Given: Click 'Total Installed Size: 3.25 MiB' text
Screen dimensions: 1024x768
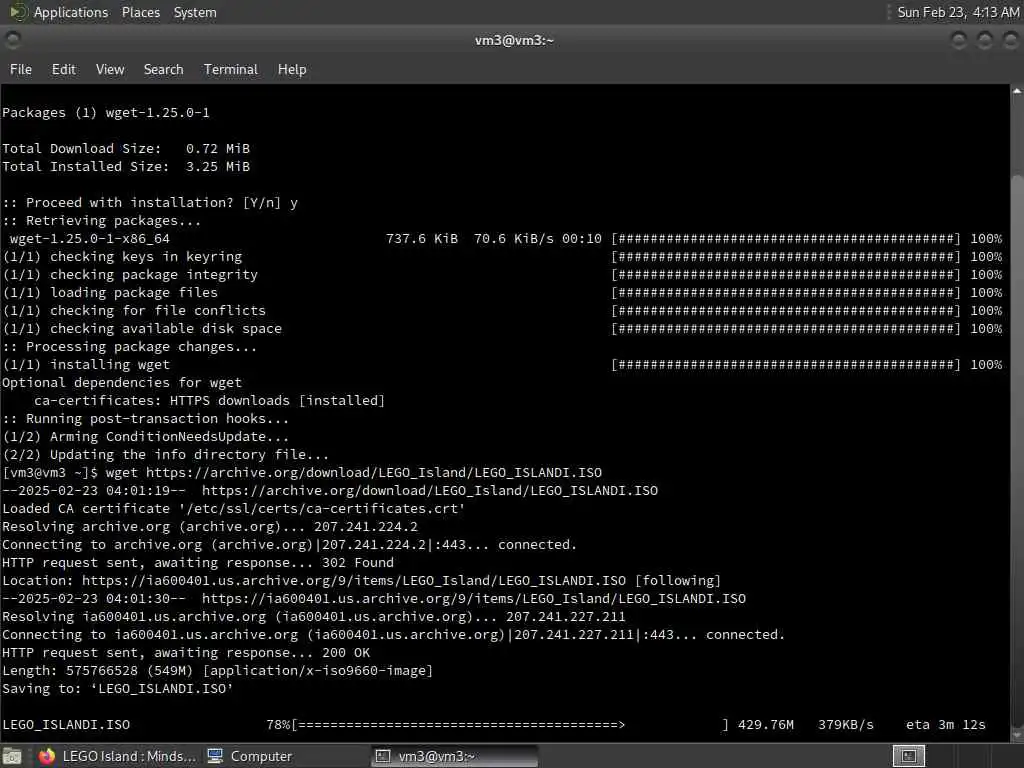Looking at the screenshot, I should [x=126, y=167].
